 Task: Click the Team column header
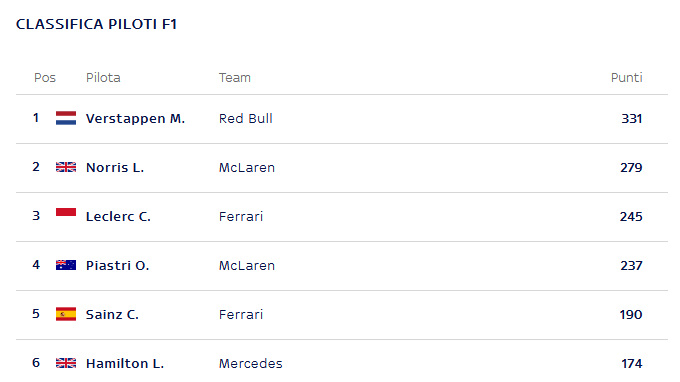[x=235, y=78]
